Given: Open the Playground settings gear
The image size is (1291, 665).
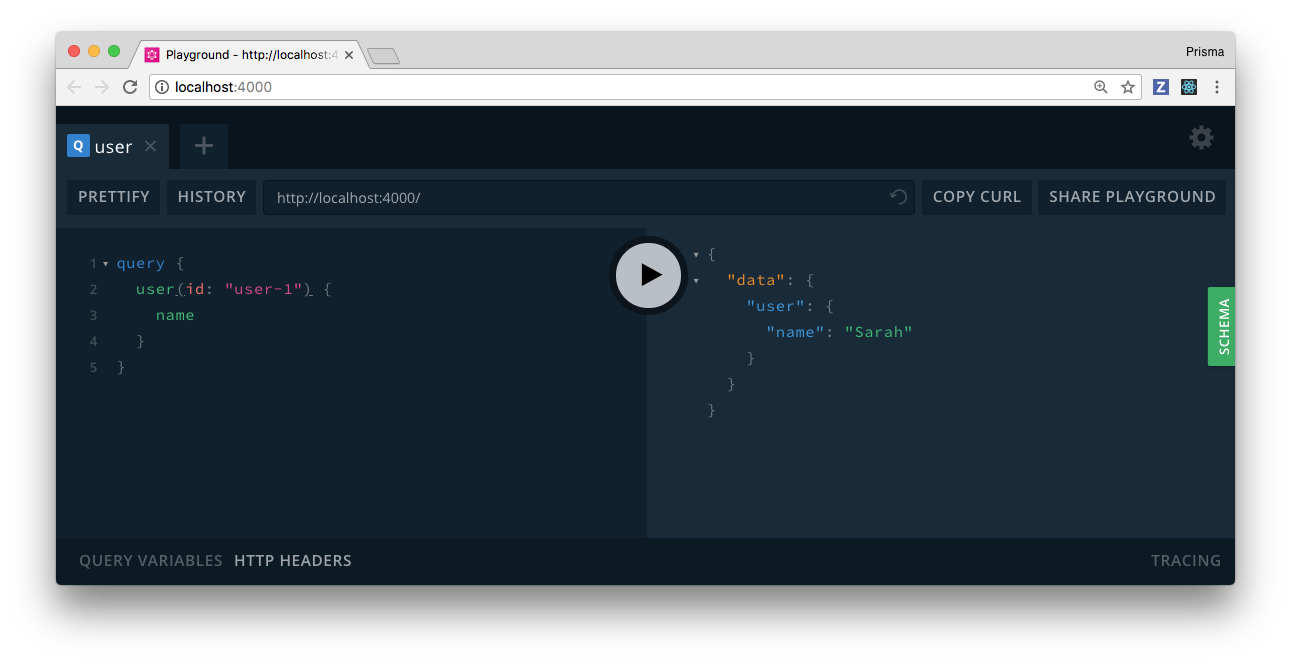Looking at the screenshot, I should coord(1201,139).
